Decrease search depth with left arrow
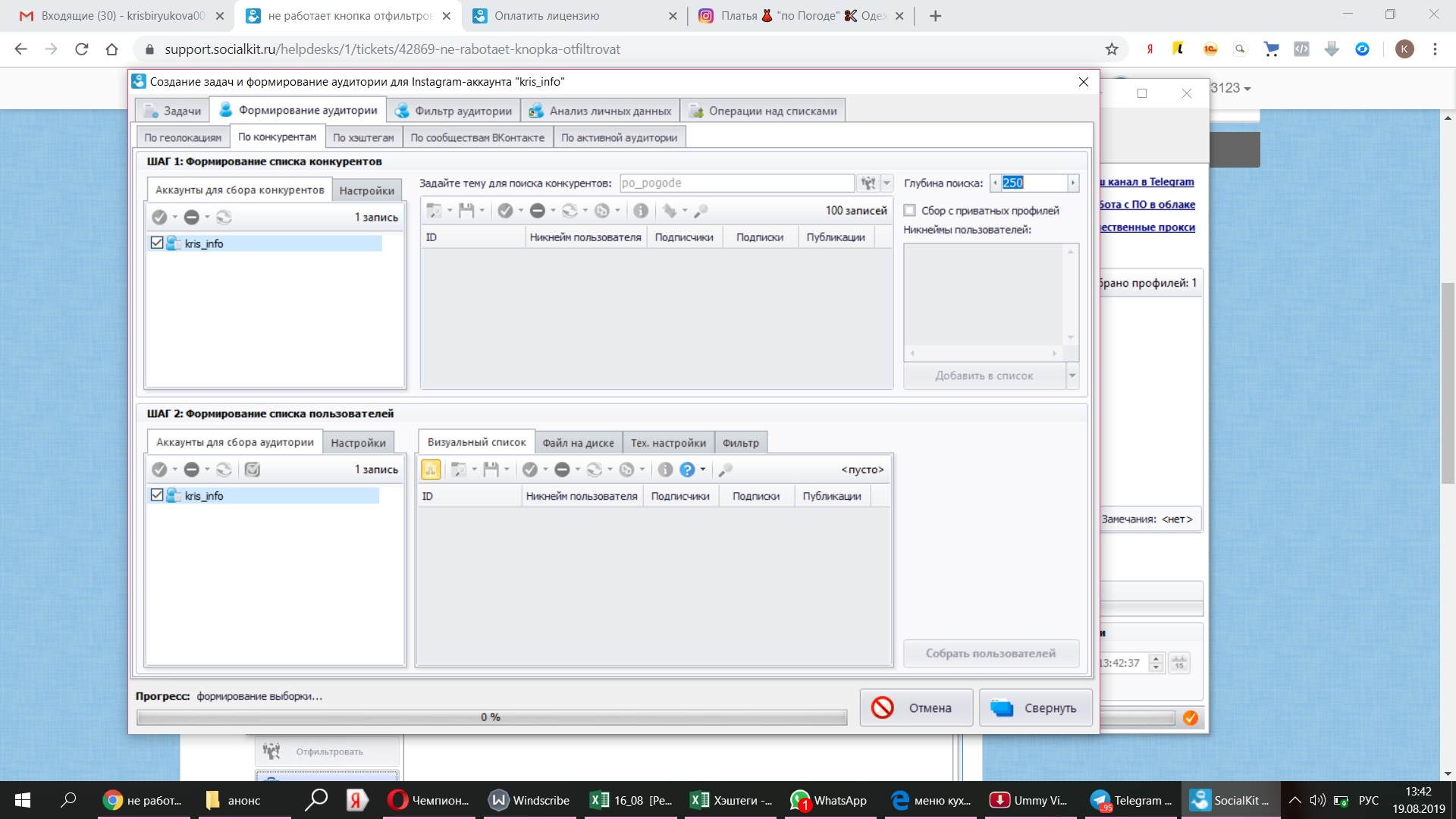 coord(995,183)
